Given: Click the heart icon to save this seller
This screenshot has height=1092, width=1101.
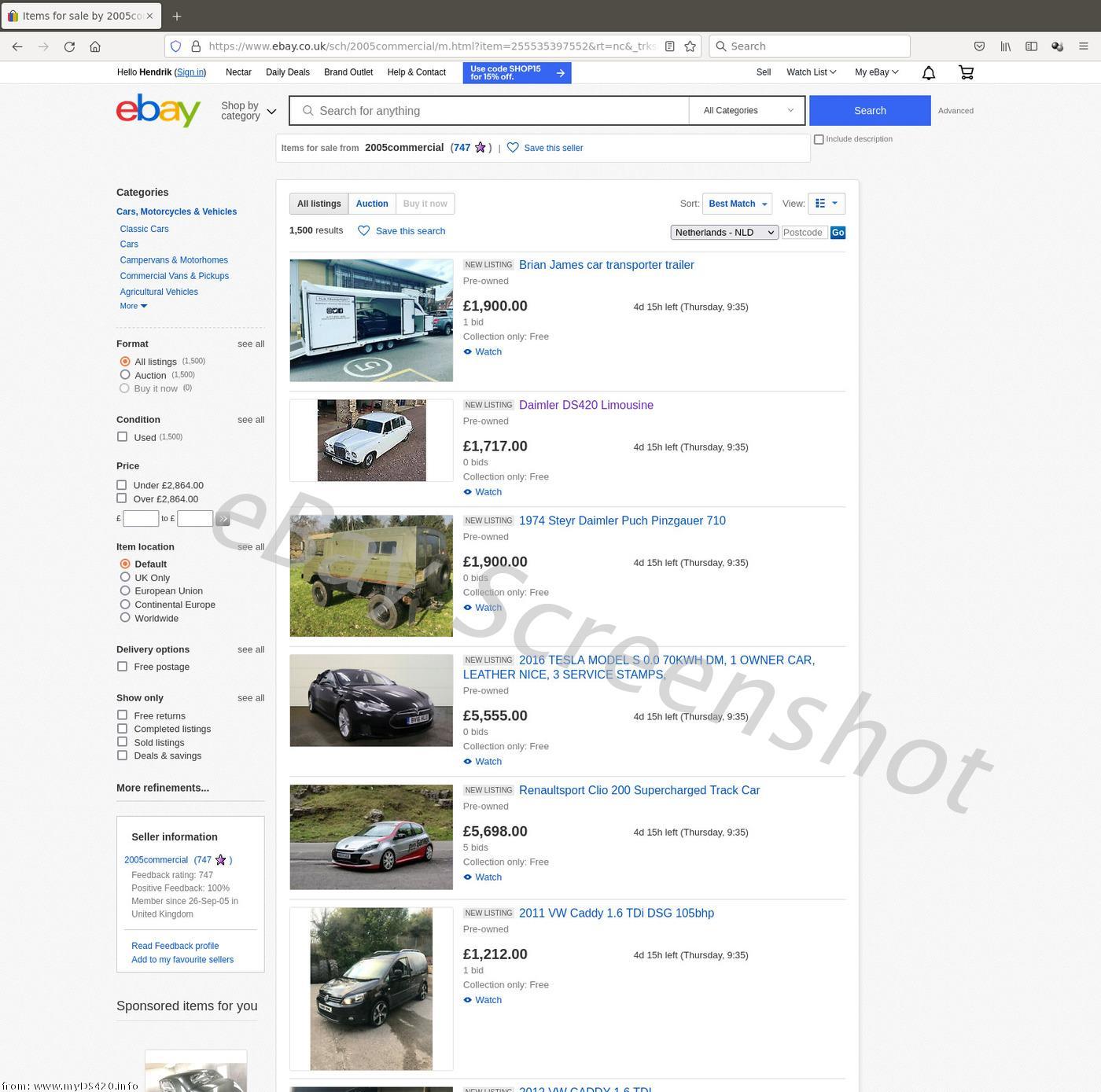Looking at the screenshot, I should pos(513,148).
